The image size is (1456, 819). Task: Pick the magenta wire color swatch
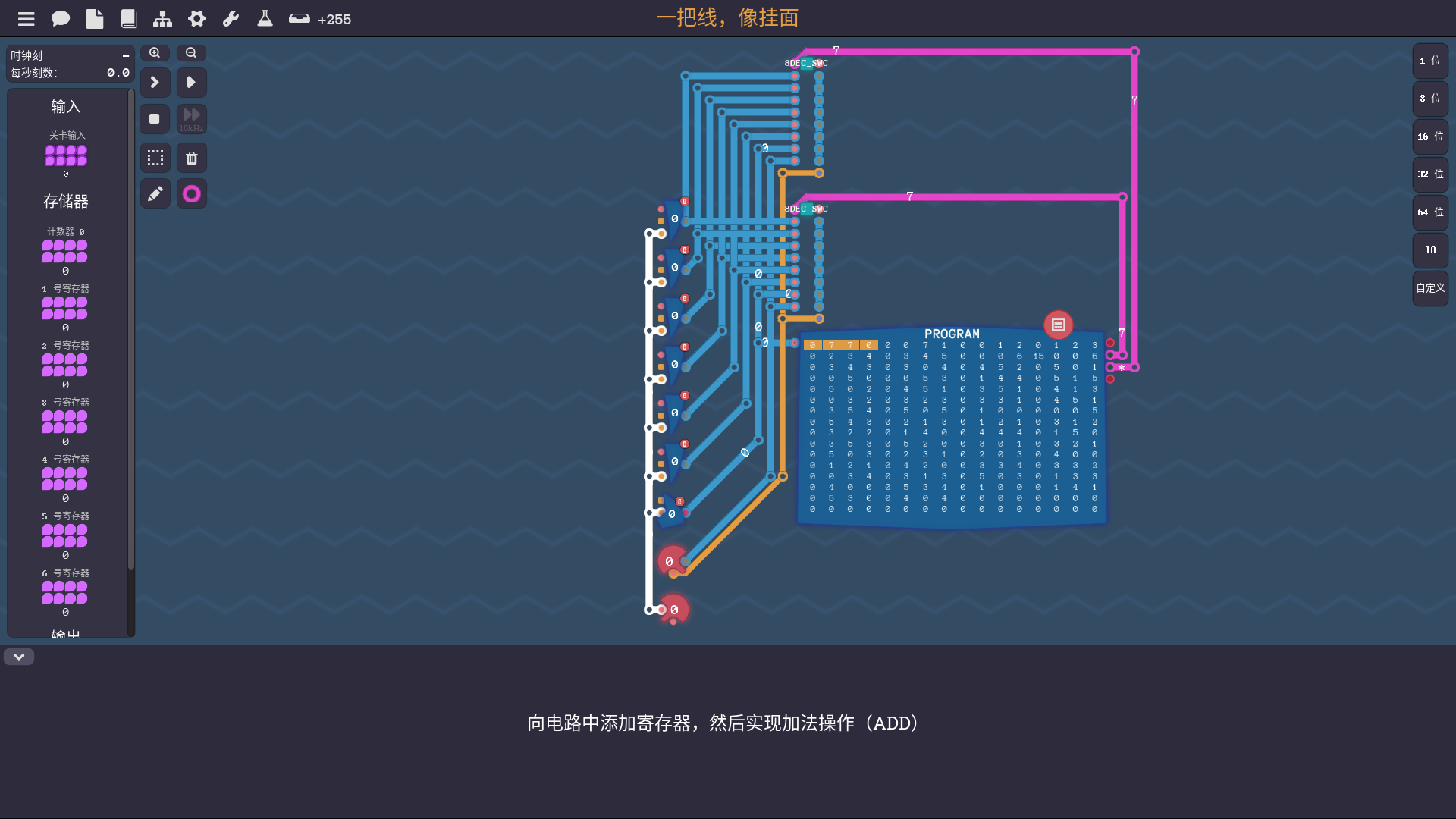point(191,194)
